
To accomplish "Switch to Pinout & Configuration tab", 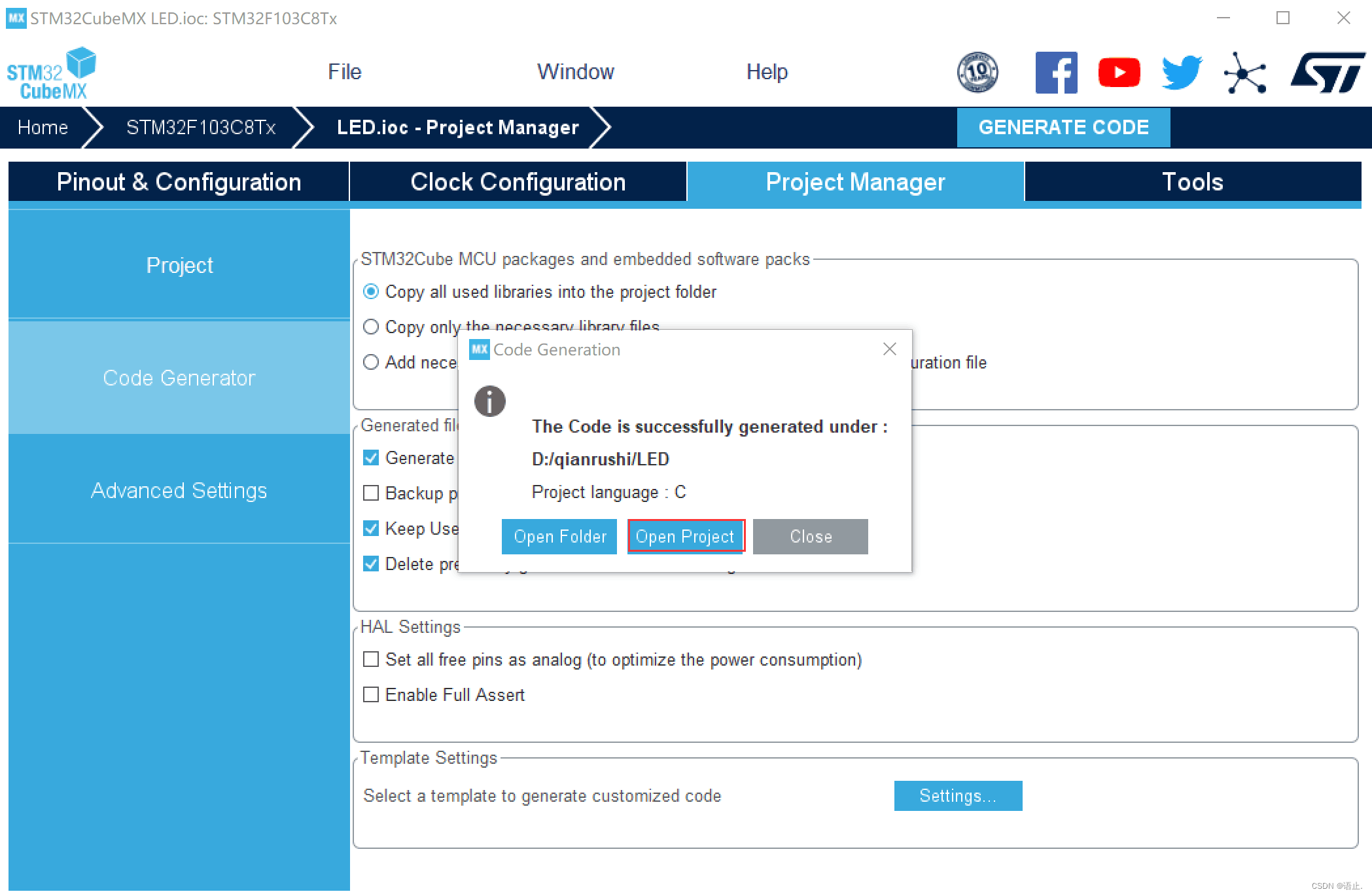I will pyautogui.click(x=179, y=182).
